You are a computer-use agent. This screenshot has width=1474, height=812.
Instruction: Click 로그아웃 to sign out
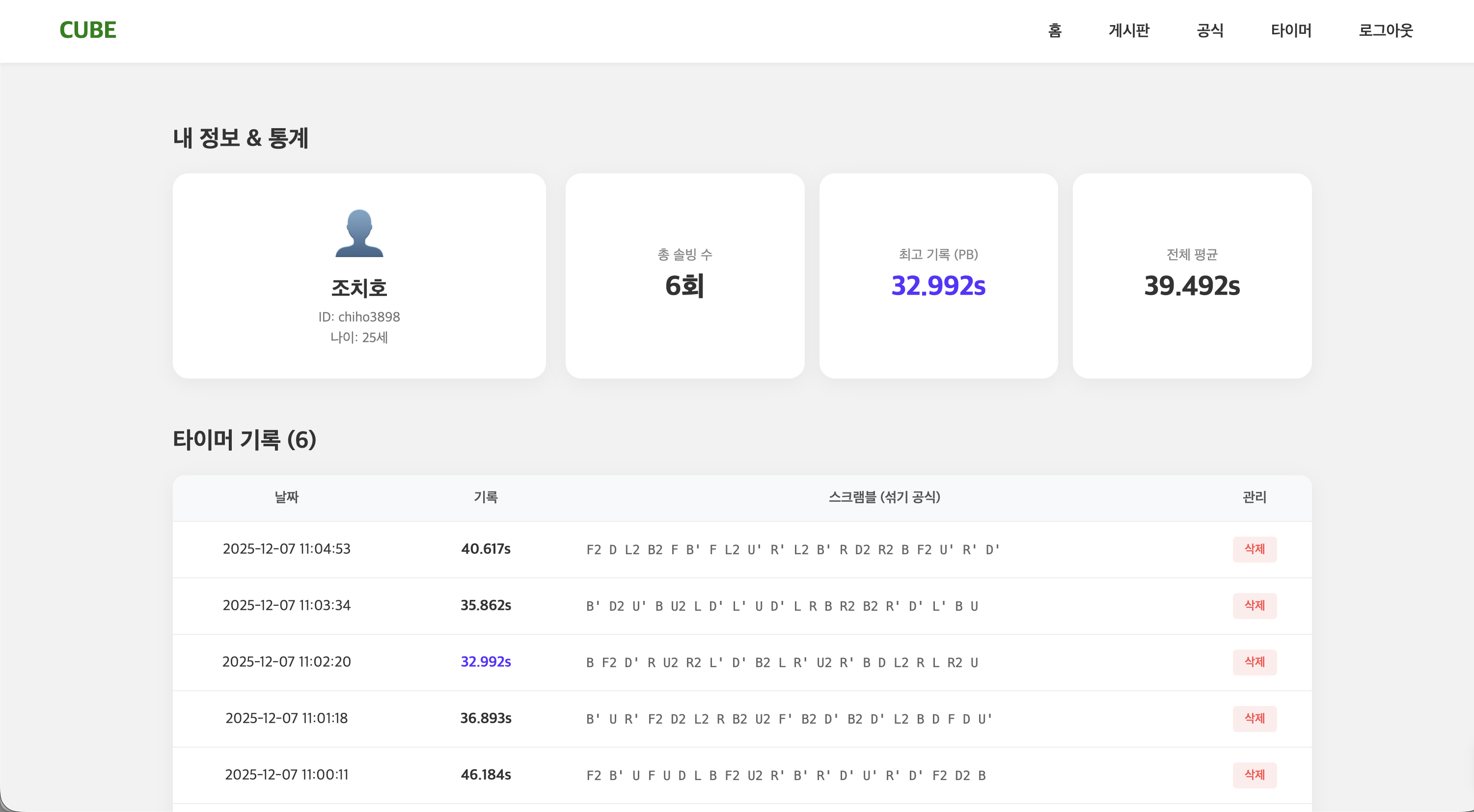pyautogui.click(x=1385, y=30)
